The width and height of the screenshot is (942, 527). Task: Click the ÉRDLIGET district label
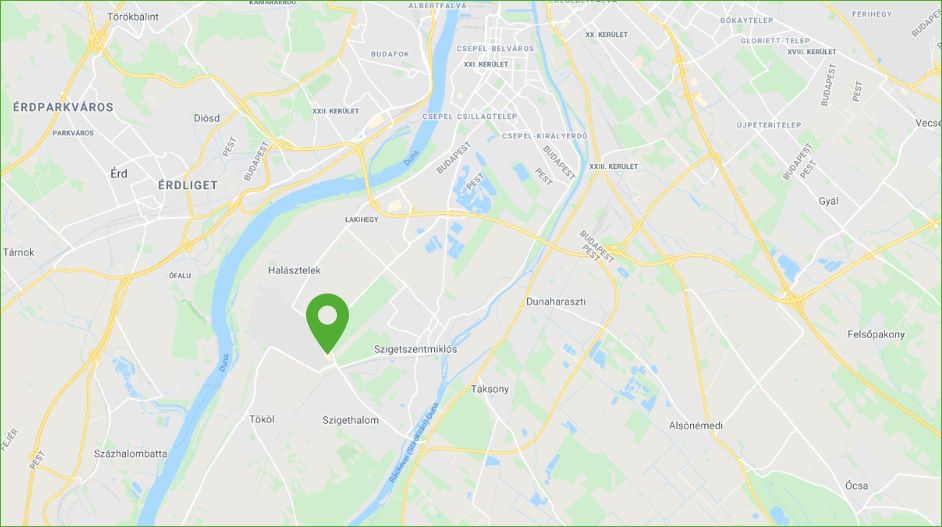tap(188, 185)
